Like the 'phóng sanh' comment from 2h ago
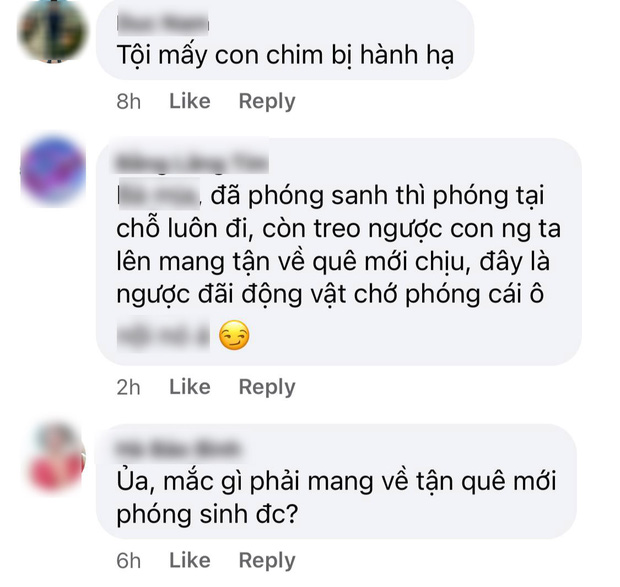The width and height of the screenshot is (620, 587). 190,387
